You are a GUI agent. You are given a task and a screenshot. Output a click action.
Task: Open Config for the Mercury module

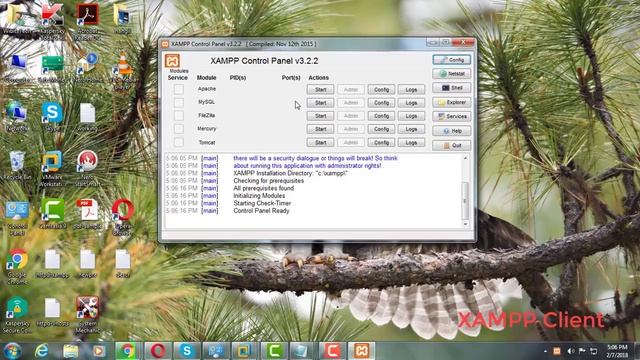pyautogui.click(x=381, y=129)
